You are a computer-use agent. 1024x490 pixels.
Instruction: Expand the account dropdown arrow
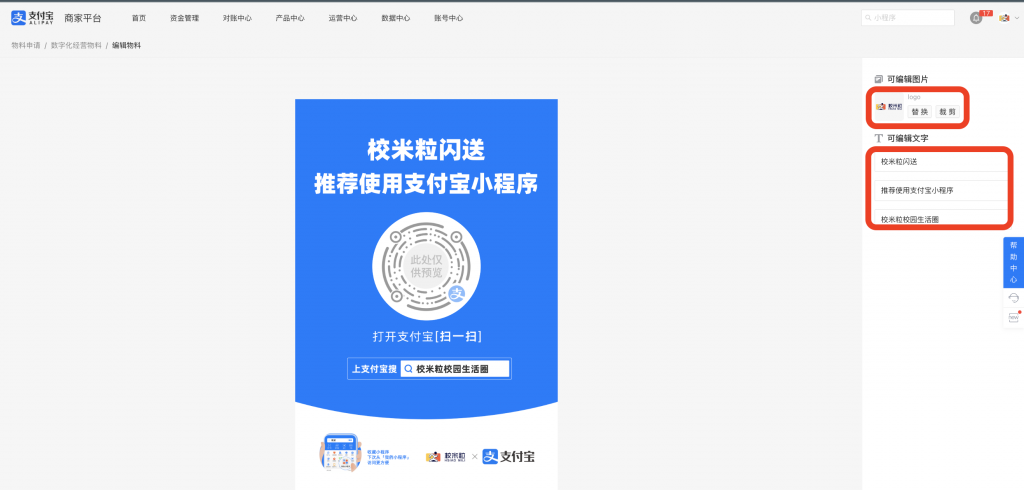tap(1016, 18)
